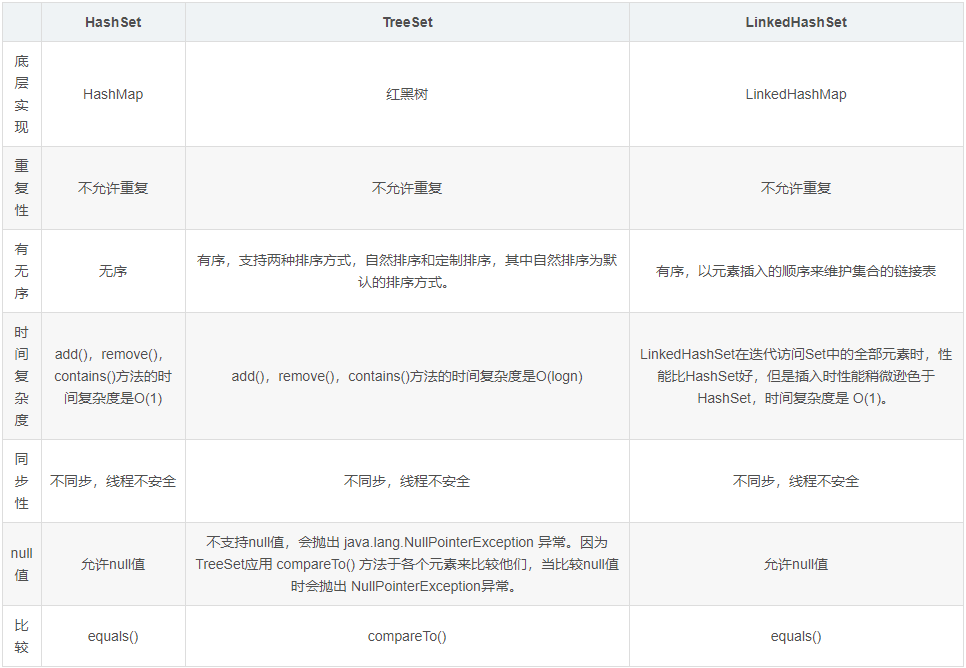Select the 底层实现 row label
966x668 pixels.
22,94
